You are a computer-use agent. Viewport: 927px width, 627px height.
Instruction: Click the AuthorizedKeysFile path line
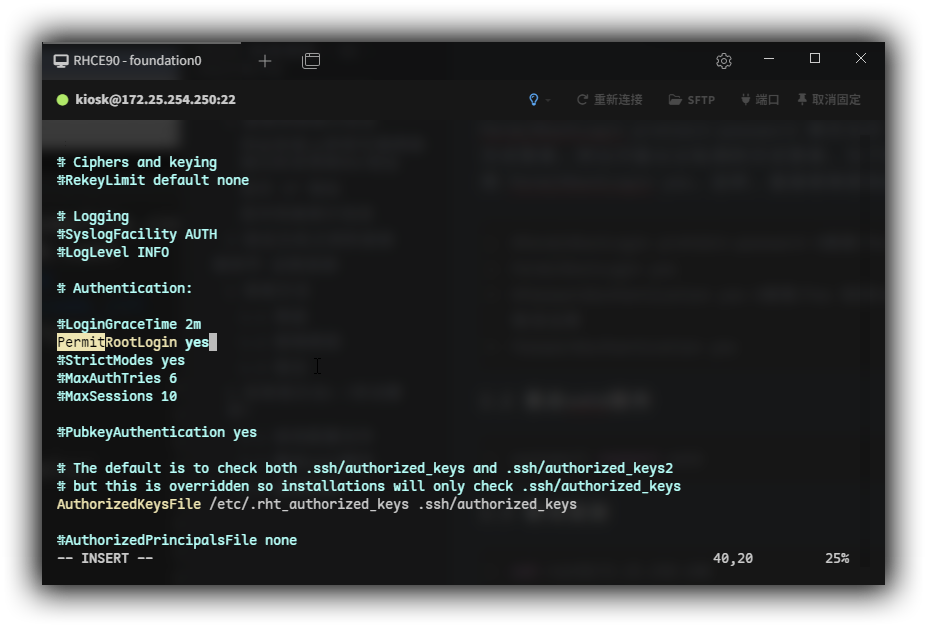coord(316,504)
